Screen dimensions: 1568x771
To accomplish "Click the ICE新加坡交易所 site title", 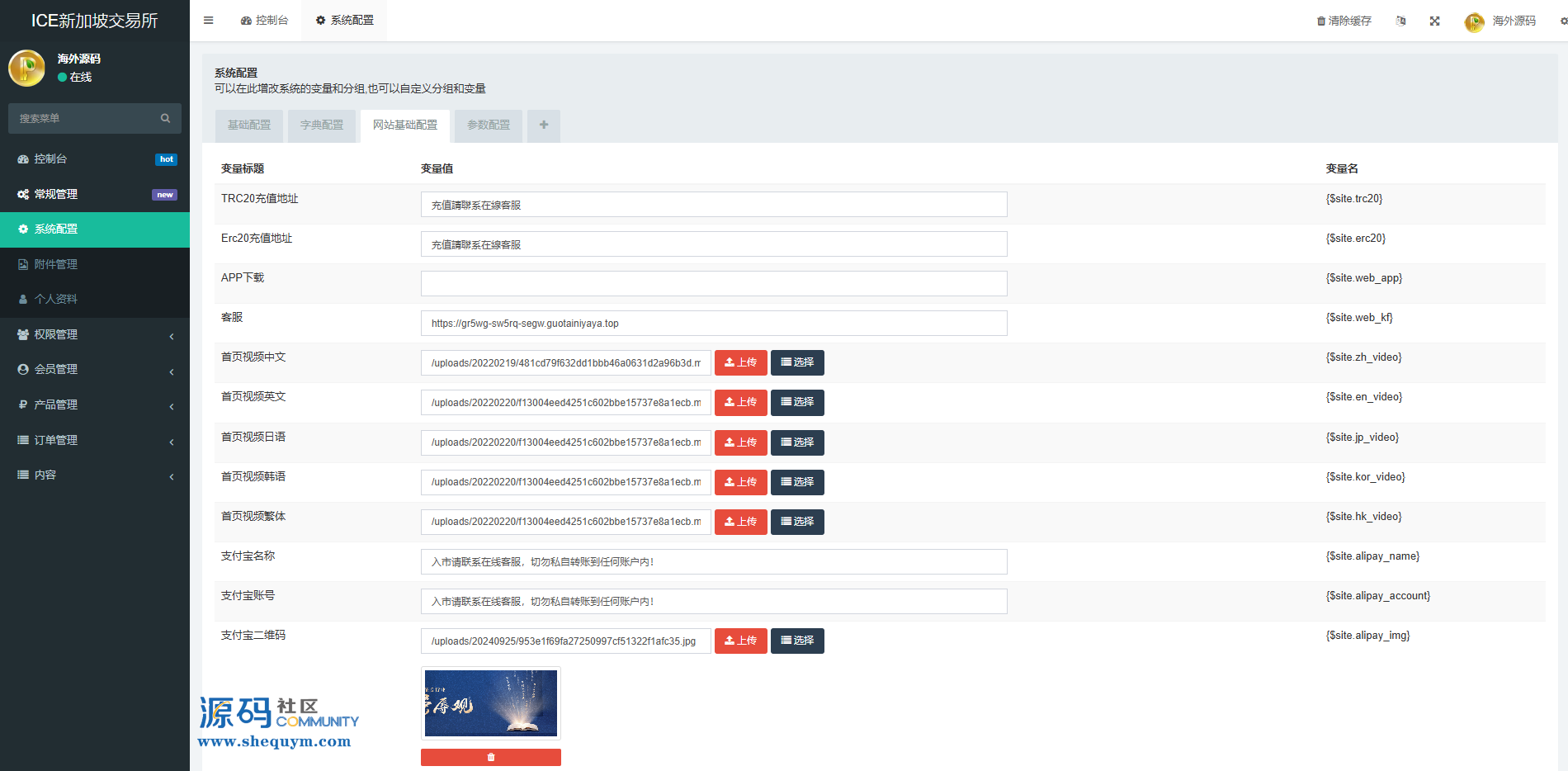I will [95, 21].
